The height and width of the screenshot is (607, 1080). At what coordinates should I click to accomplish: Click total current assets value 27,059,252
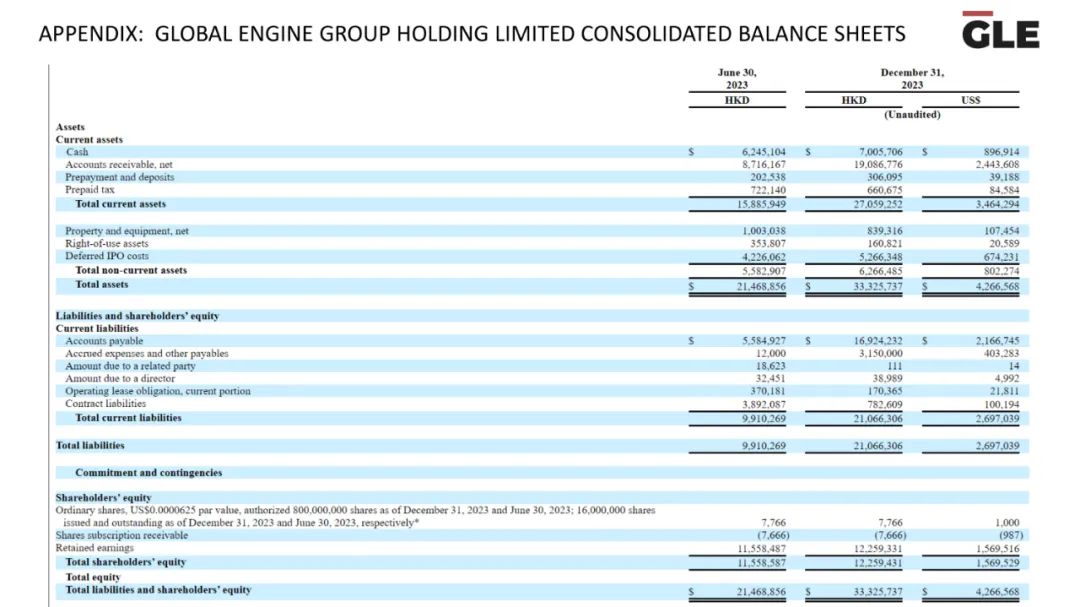coord(878,204)
